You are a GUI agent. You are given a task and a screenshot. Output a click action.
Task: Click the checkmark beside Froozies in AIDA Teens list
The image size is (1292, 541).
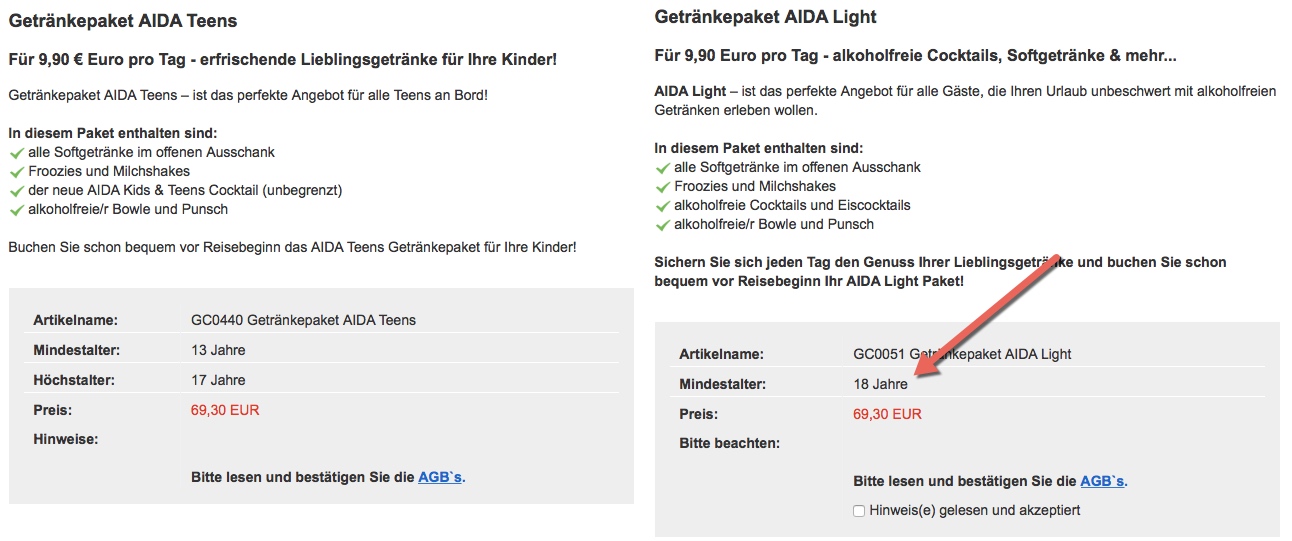coord(16,172)
